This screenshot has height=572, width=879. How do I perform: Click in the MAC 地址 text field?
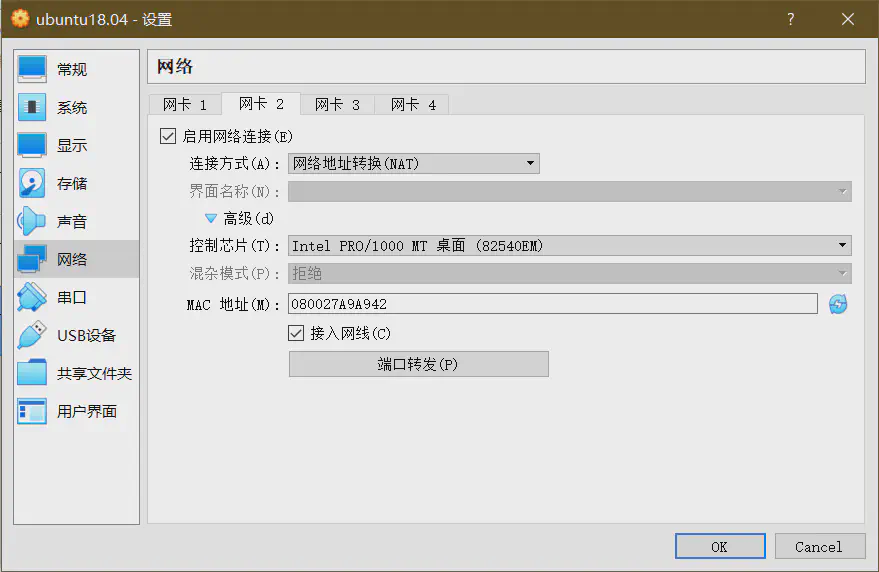552,304
